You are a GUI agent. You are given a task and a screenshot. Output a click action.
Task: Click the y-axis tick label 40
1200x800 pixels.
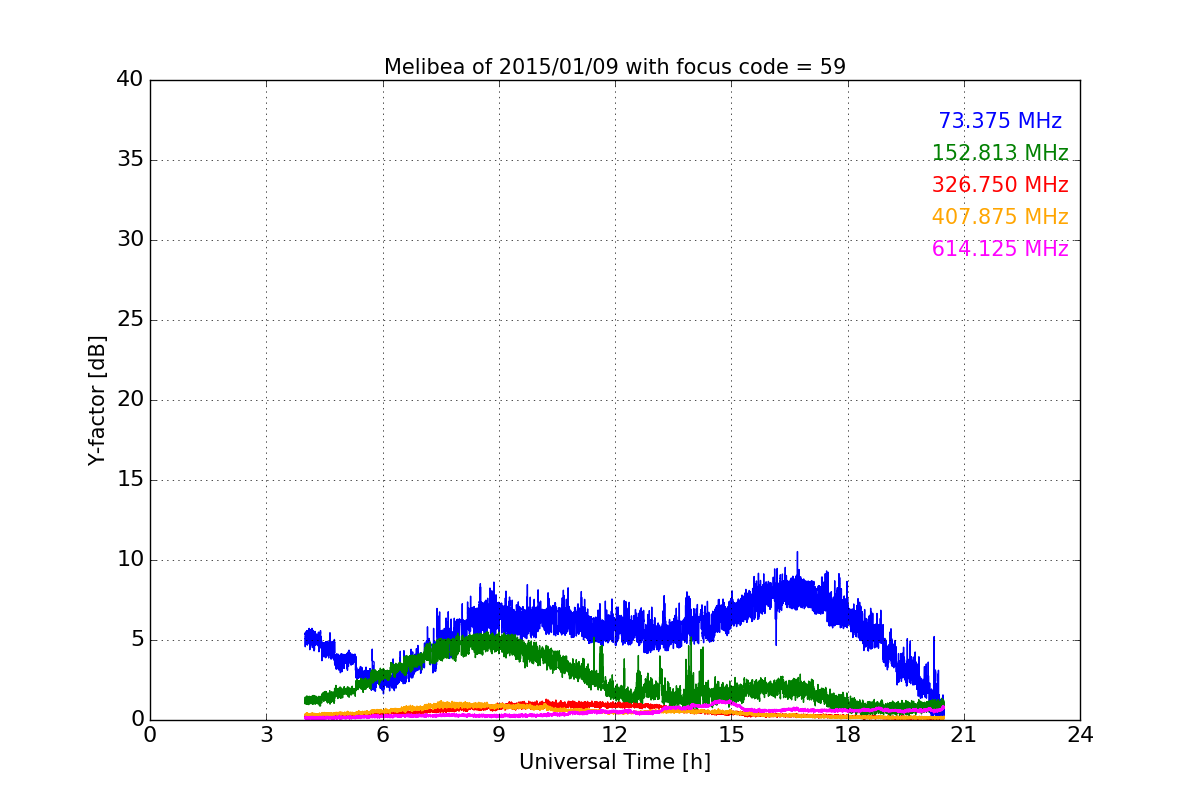[x=130, y=80]
